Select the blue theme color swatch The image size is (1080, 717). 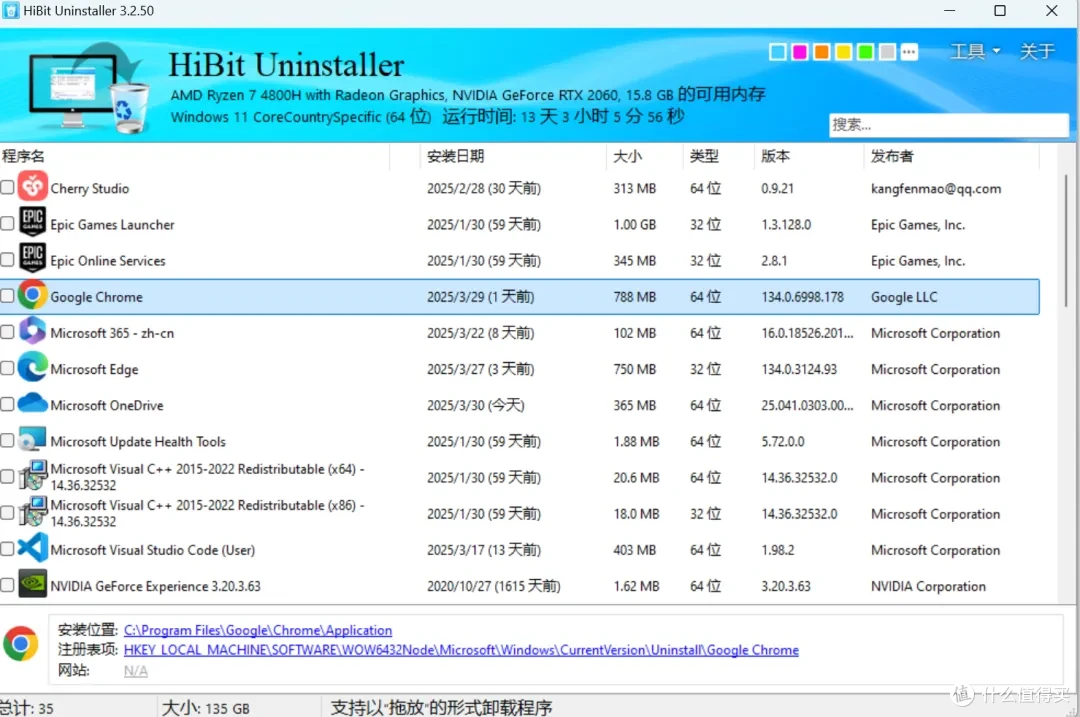778,52
